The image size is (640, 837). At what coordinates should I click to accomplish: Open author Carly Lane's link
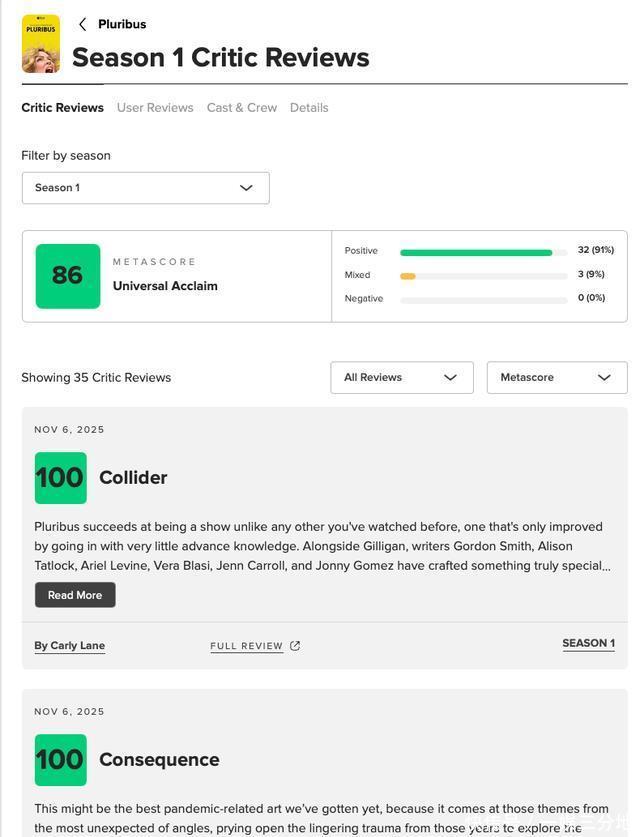click(69, 646)
